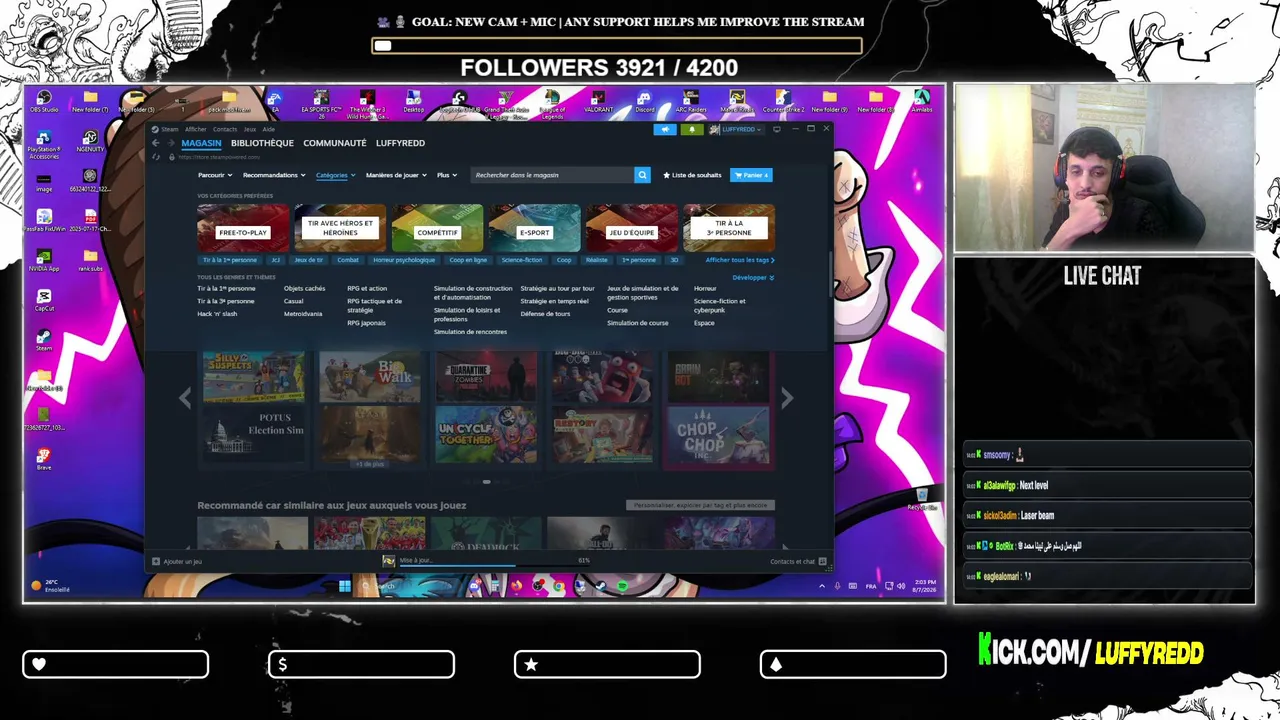Expand the Parcourir store menu
This screenshot has width=1280, height=720.
click(x=215, y=175)
